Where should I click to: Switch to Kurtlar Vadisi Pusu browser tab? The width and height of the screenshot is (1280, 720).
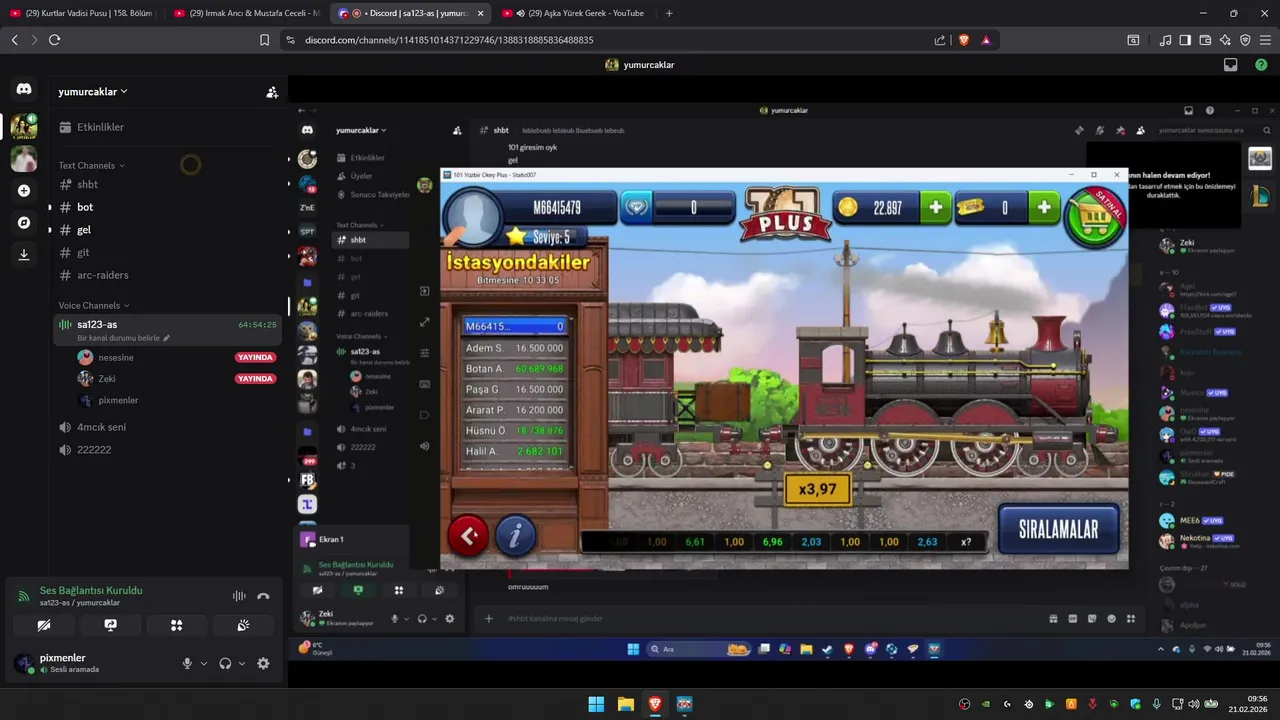click(x=81, y=13)
